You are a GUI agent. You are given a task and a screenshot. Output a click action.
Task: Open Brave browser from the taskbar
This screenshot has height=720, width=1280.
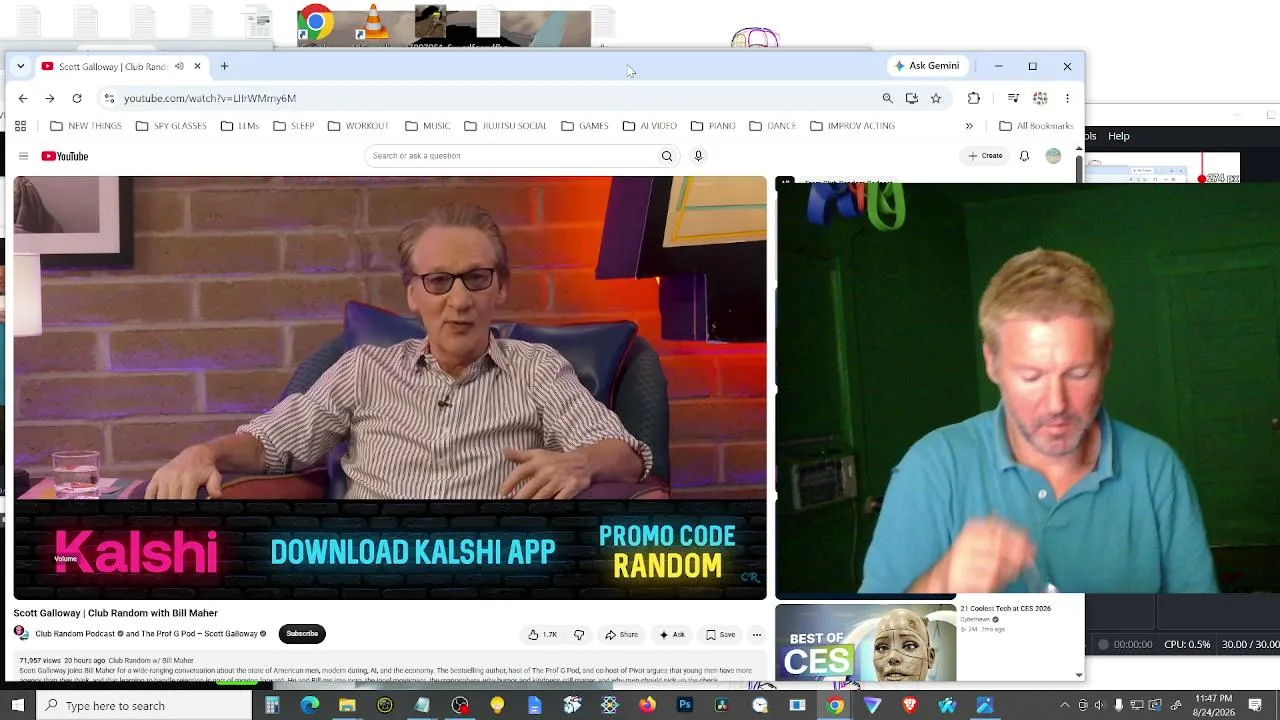pos(909,706)
